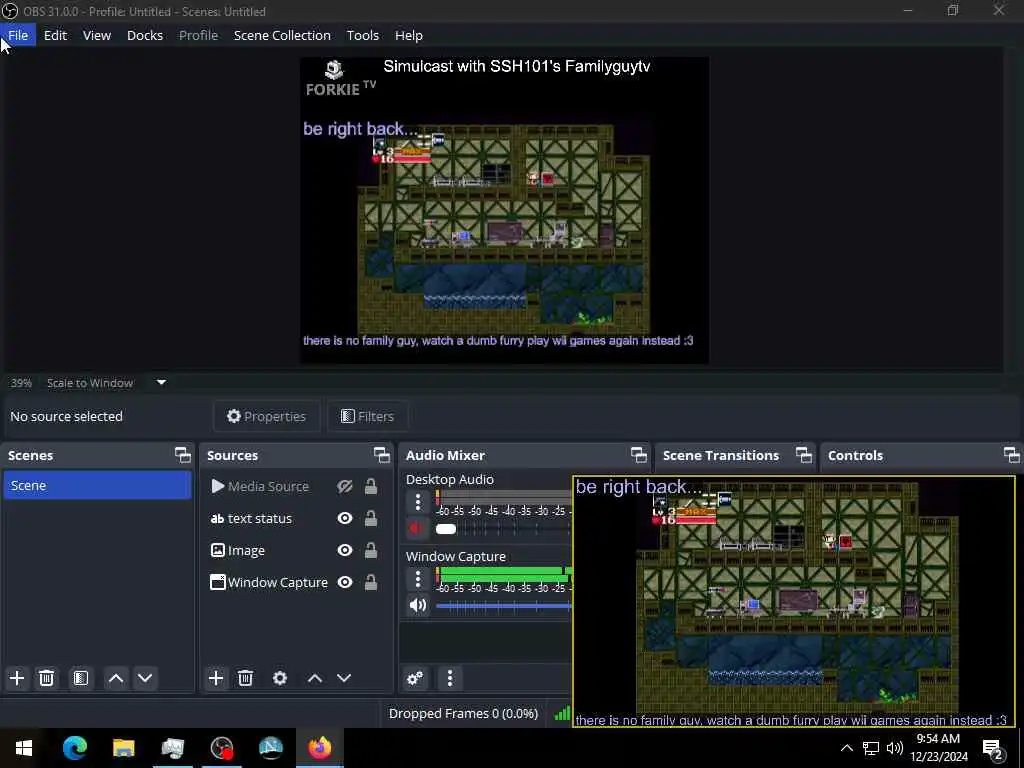Toggle lock on text status source
The image size is (1024, 768).
[370, 519]
